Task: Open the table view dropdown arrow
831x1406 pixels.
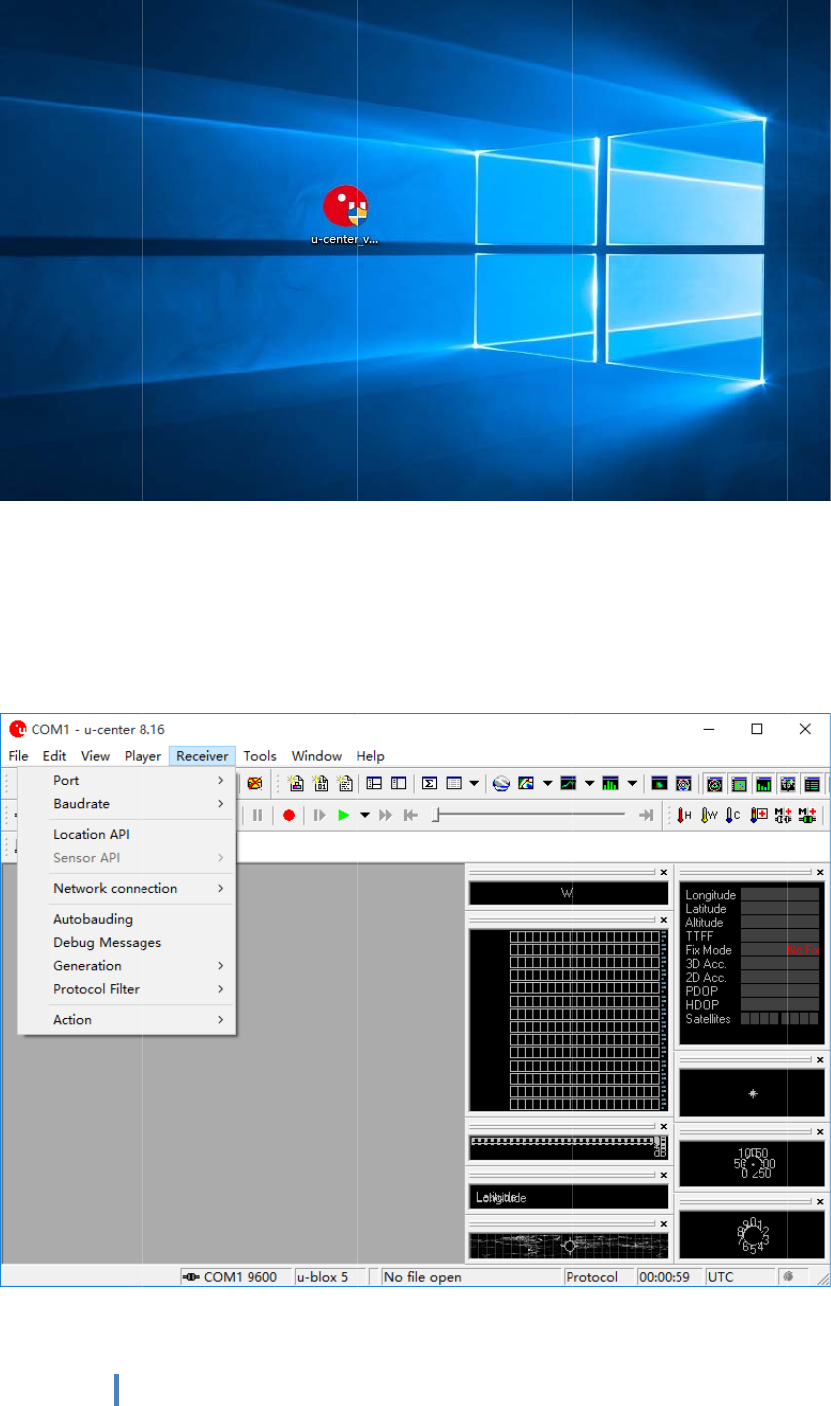Action: (473, 784)
